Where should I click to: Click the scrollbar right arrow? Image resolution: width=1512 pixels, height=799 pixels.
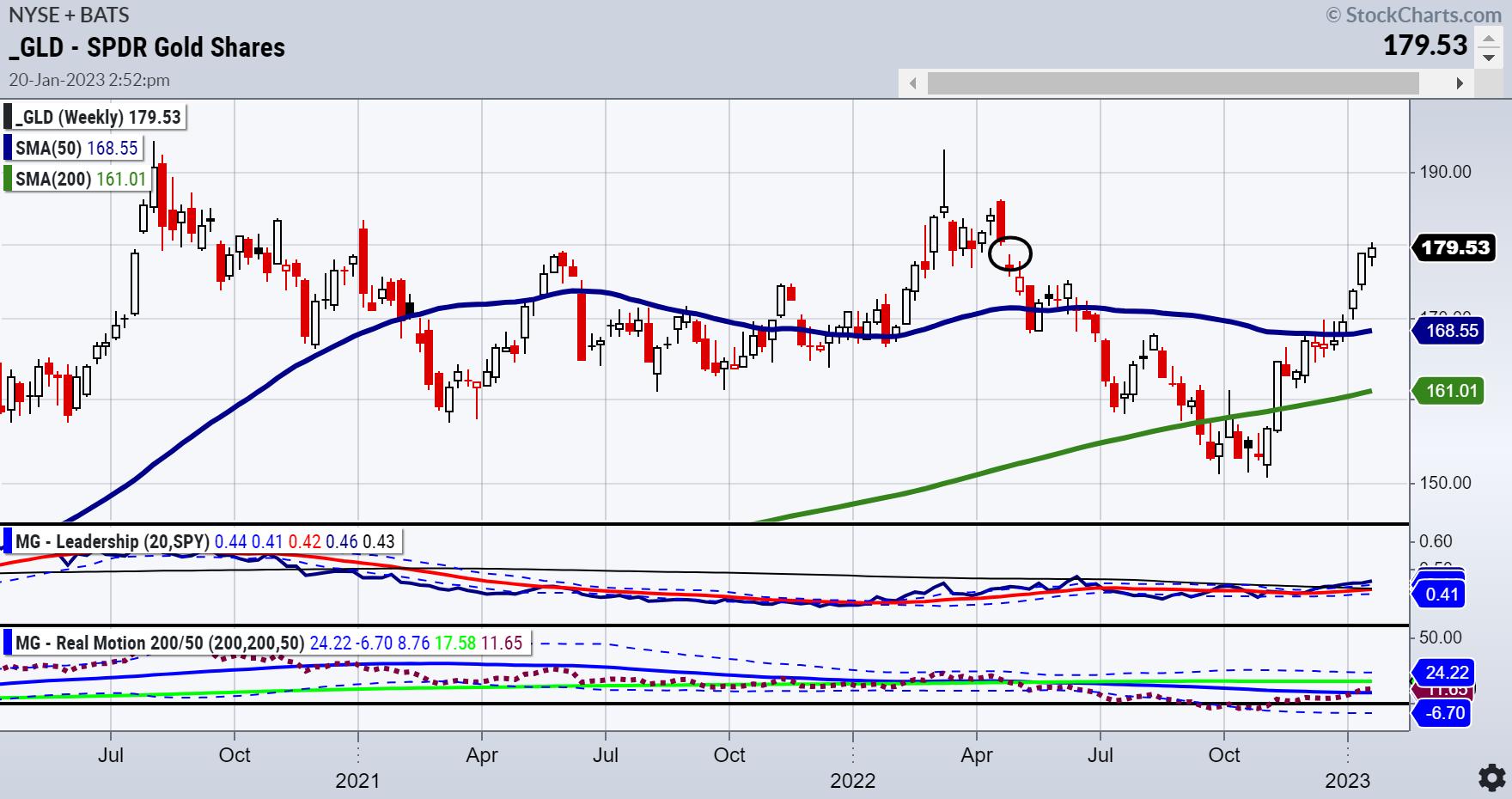pyautogui.click(x=1459, y=83)
